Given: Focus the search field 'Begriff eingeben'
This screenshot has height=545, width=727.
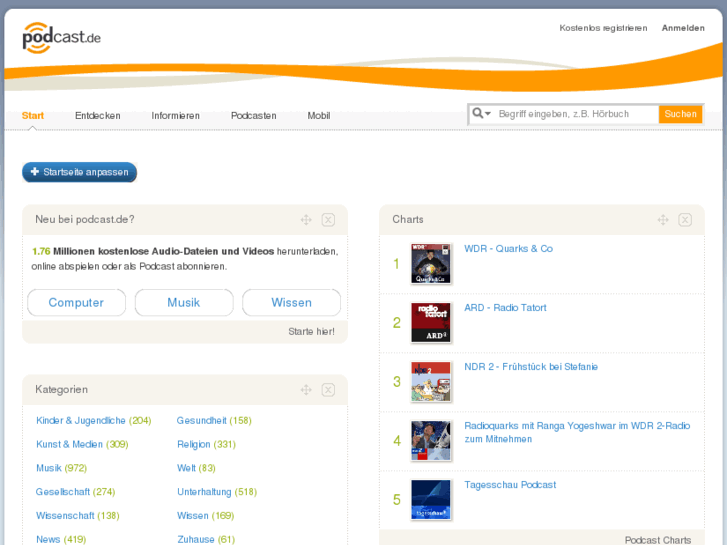Looking at the screenshot, I should point(576,114).
